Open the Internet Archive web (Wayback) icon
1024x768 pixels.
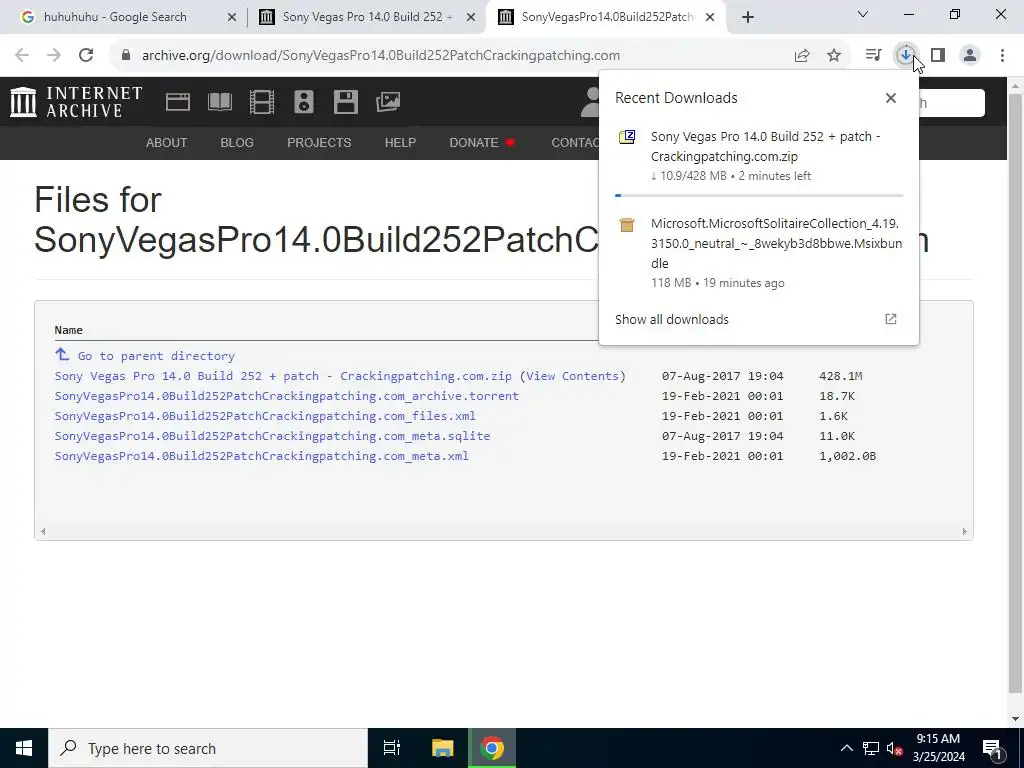[x=178, y=102]
